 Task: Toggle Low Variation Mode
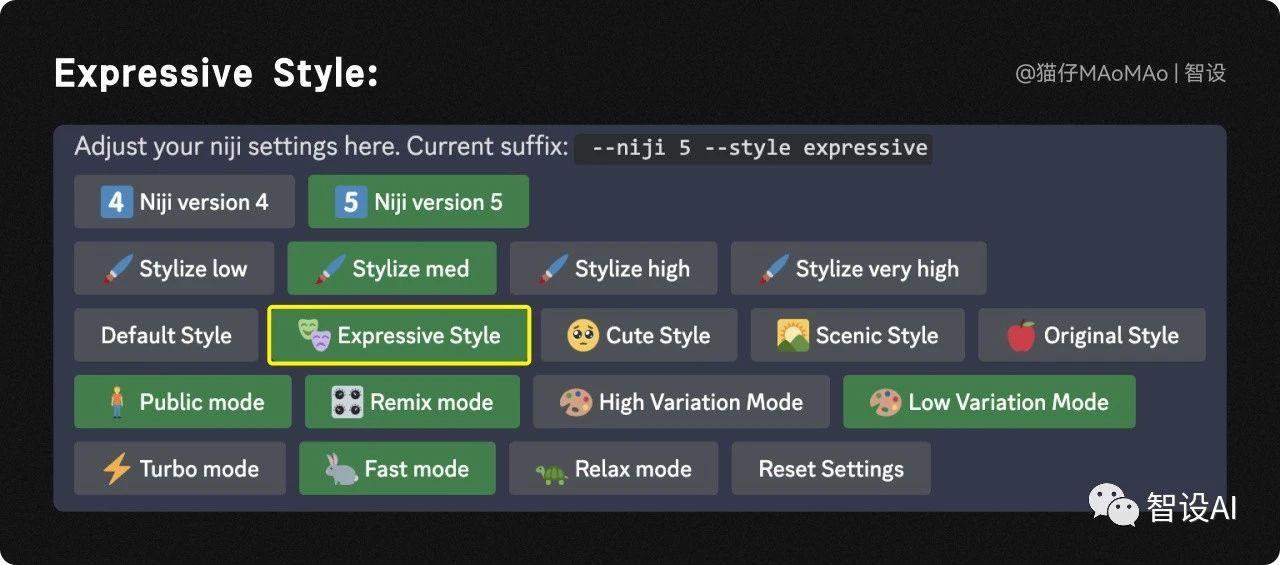[989, 402]
